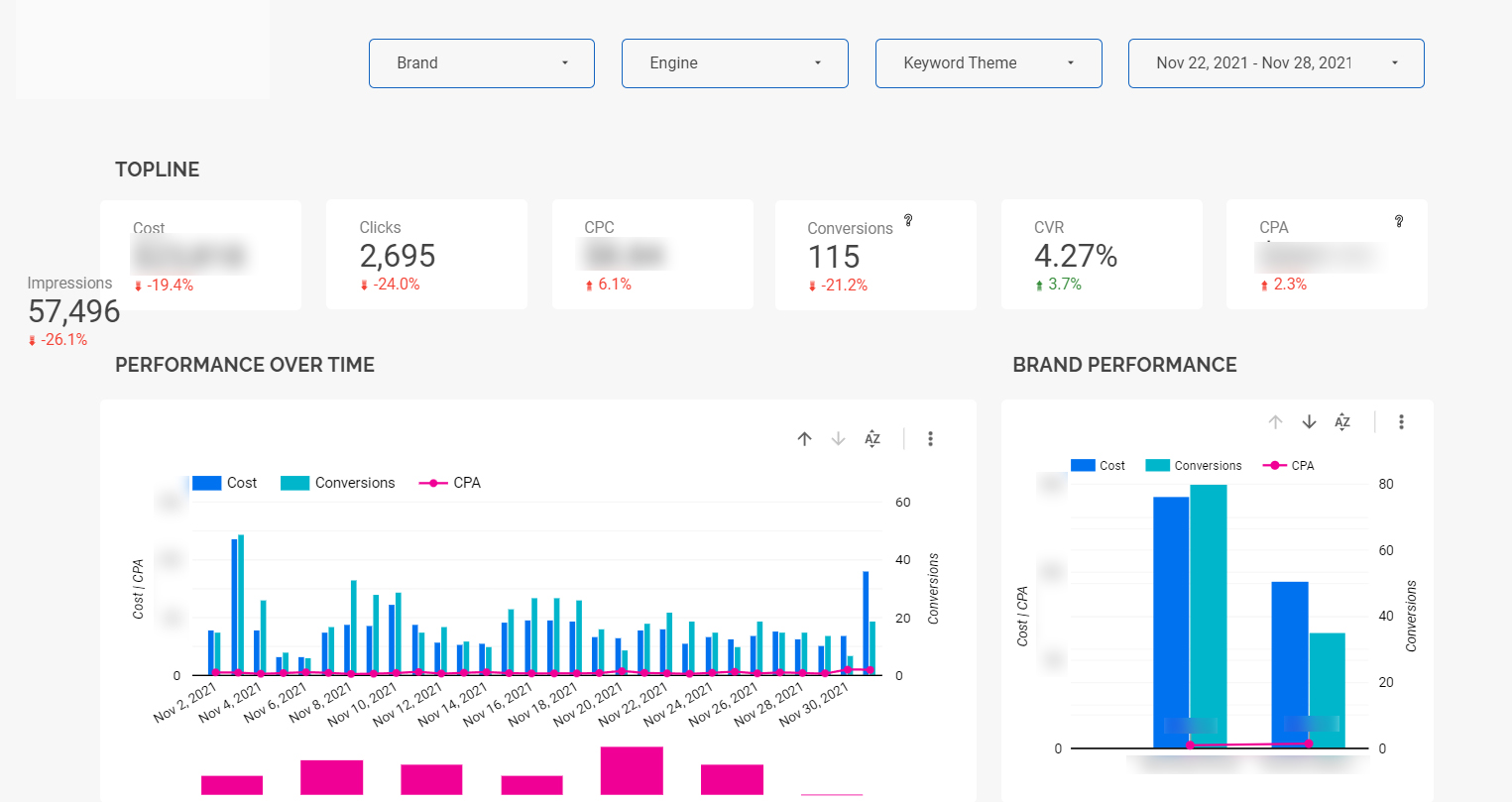Open three-dot menu on Brand Performance chart
This screenshot has width=1512, height=802.
tap(1401, 421)
